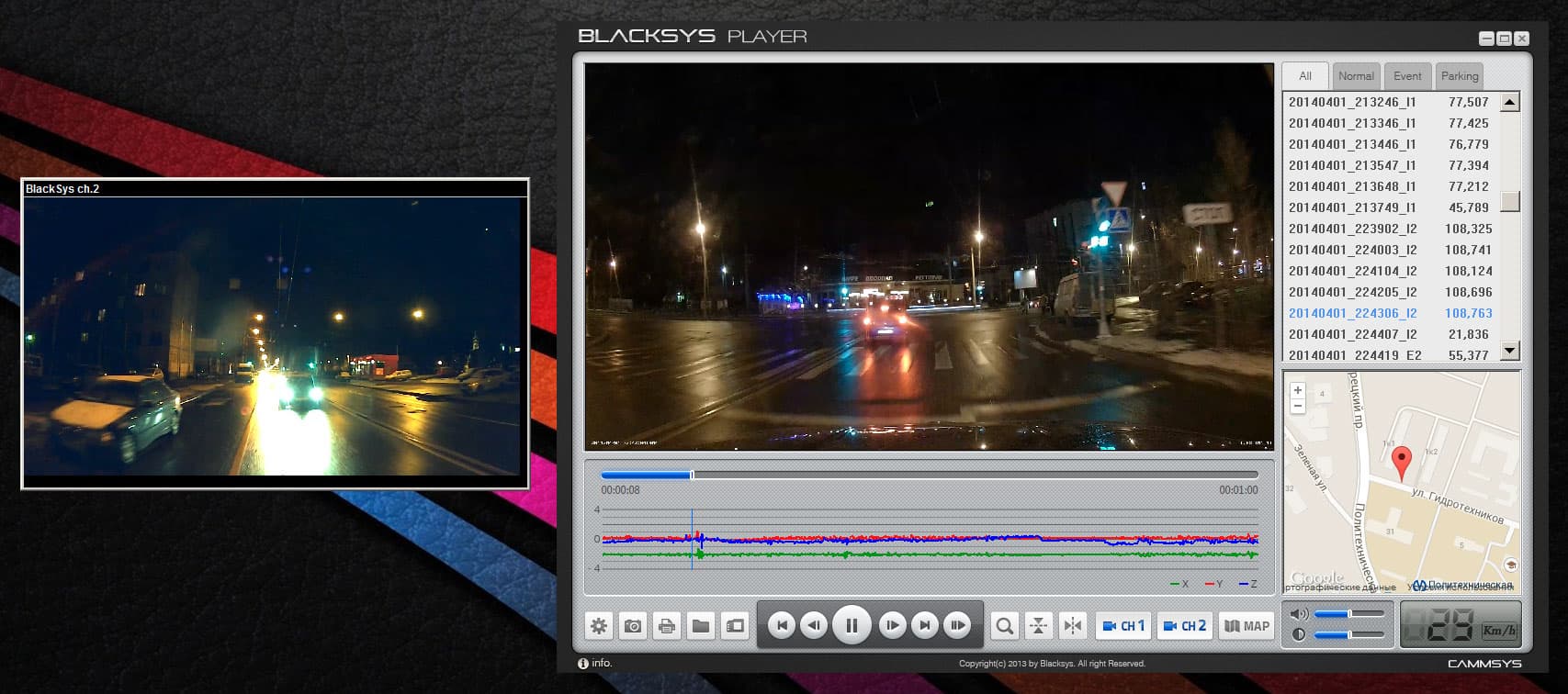Click the file list scroll up arrow
This screenshot has width=1568, height=694.
[1509, 102]
